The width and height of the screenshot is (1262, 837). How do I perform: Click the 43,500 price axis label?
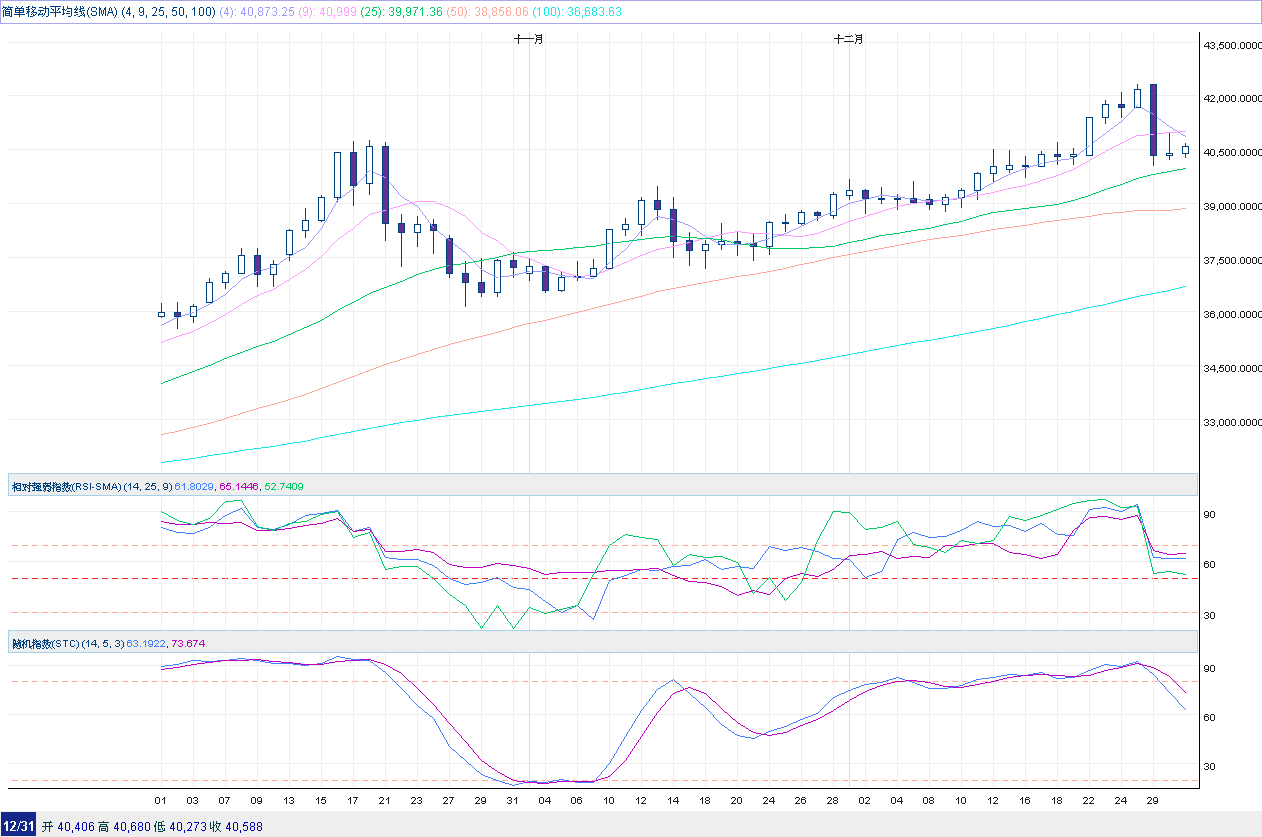click(x=1231, y=46)
